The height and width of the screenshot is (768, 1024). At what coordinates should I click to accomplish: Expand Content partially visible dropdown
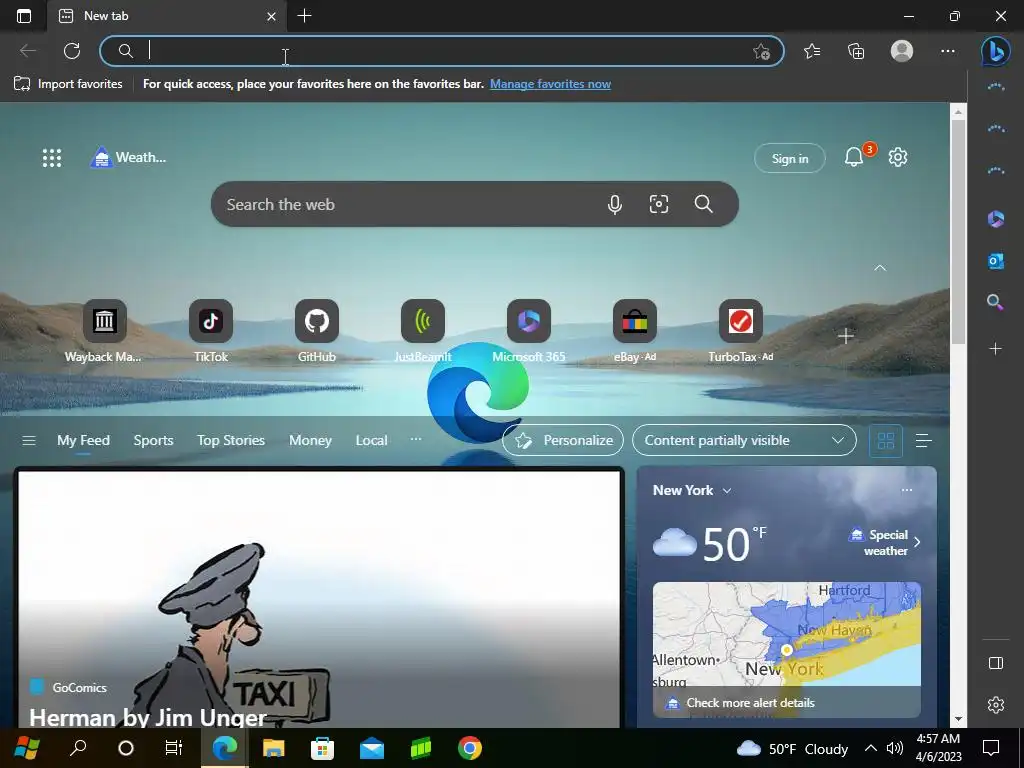click(744, 440)
